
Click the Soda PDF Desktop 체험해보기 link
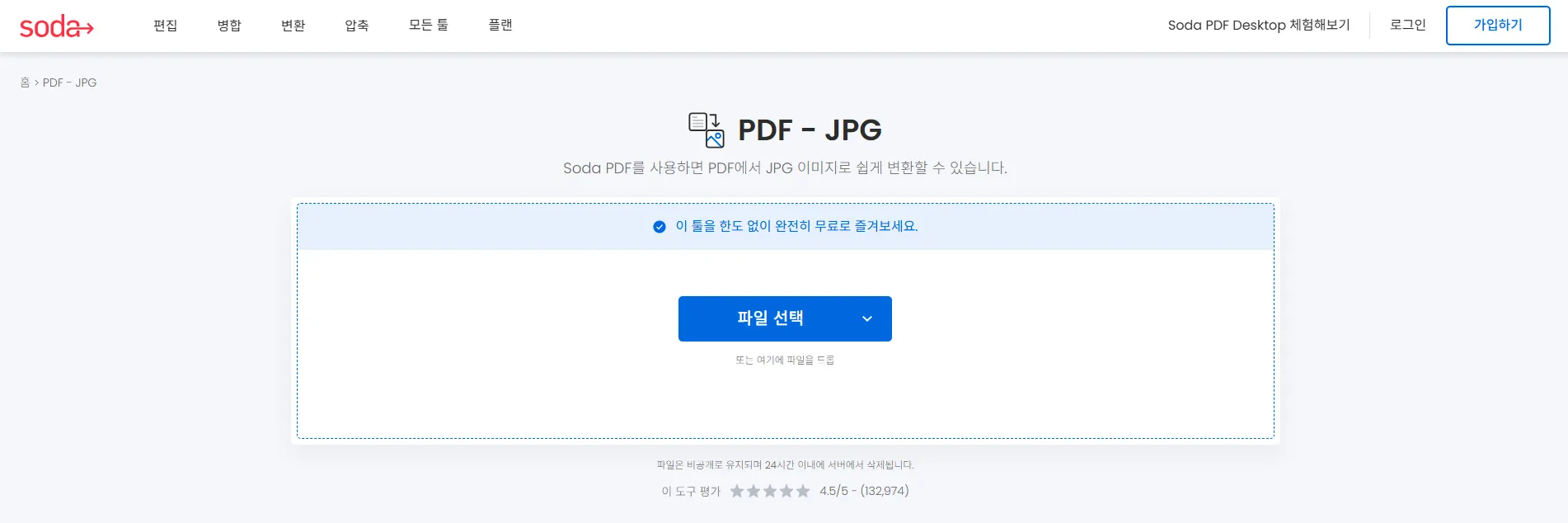tap(1259, 26)
